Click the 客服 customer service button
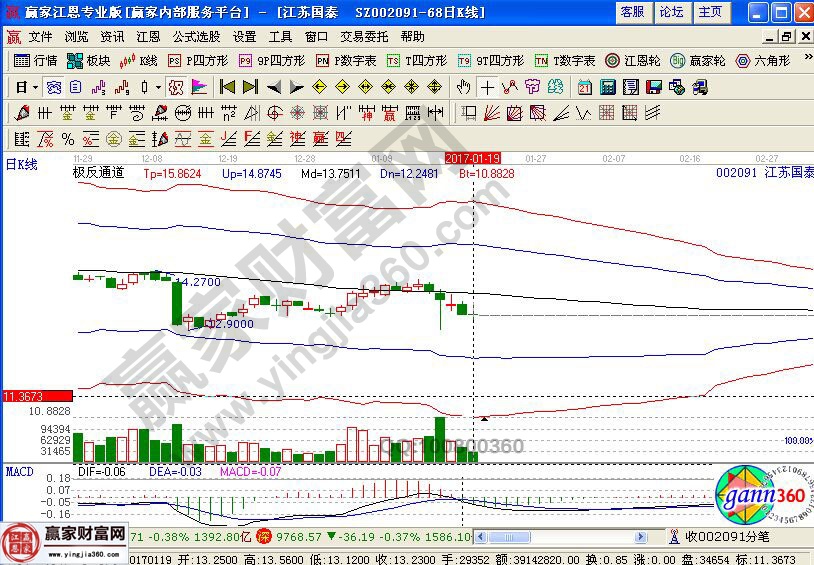The width and height of the screenshot is (814, 565). point(632,12)
